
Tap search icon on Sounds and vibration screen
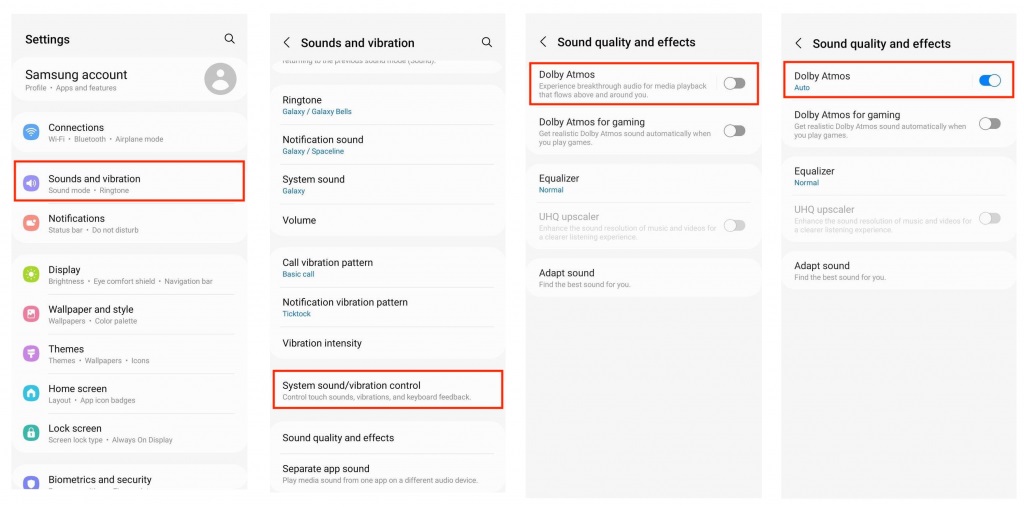487,43
